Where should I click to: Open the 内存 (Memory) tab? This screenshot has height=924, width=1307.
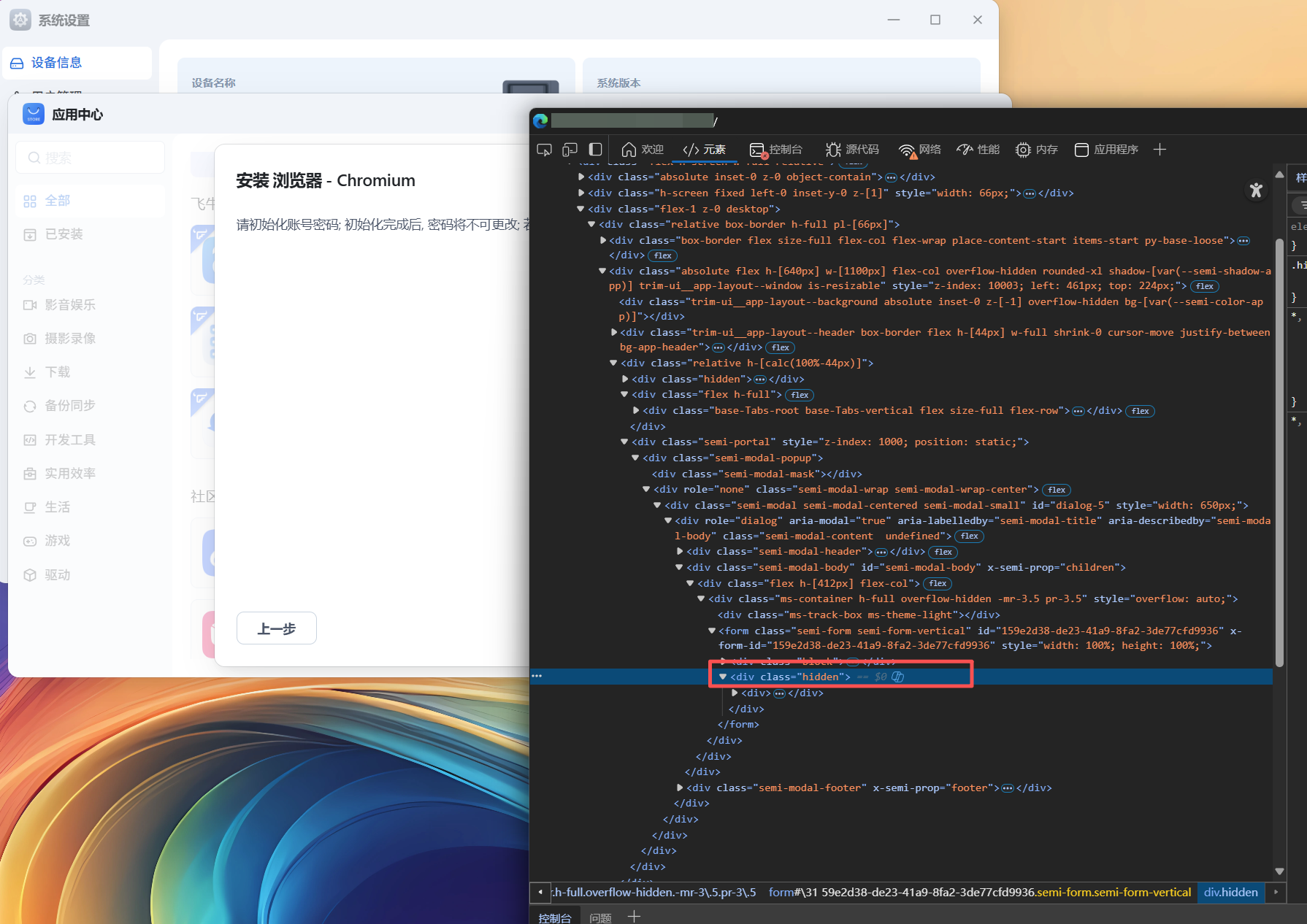coord(1036,150)
